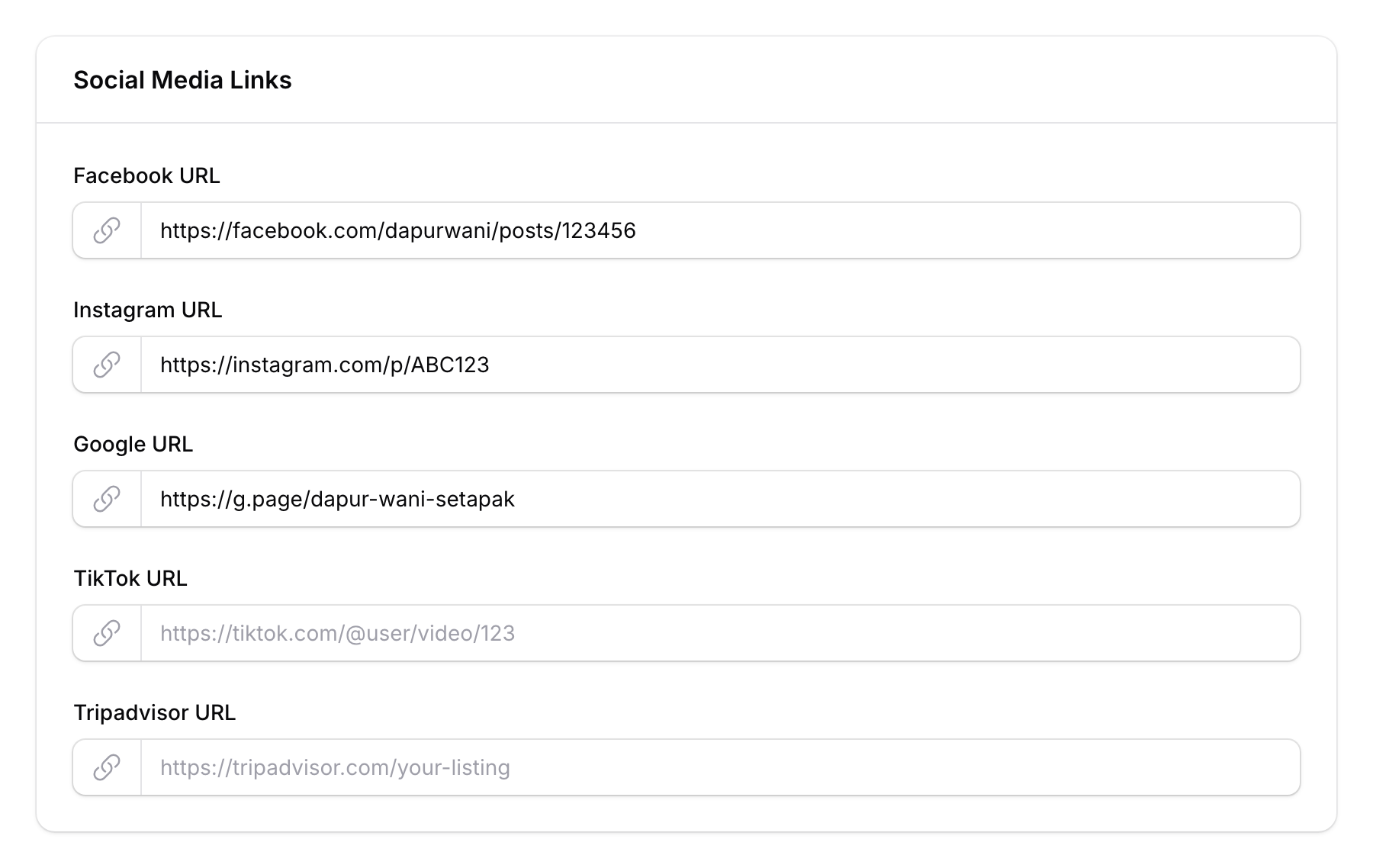Click the tiktok.com placeholder text
This screenshot has width=1373, height=868.
pyautogui.click(x=338, y=633)
